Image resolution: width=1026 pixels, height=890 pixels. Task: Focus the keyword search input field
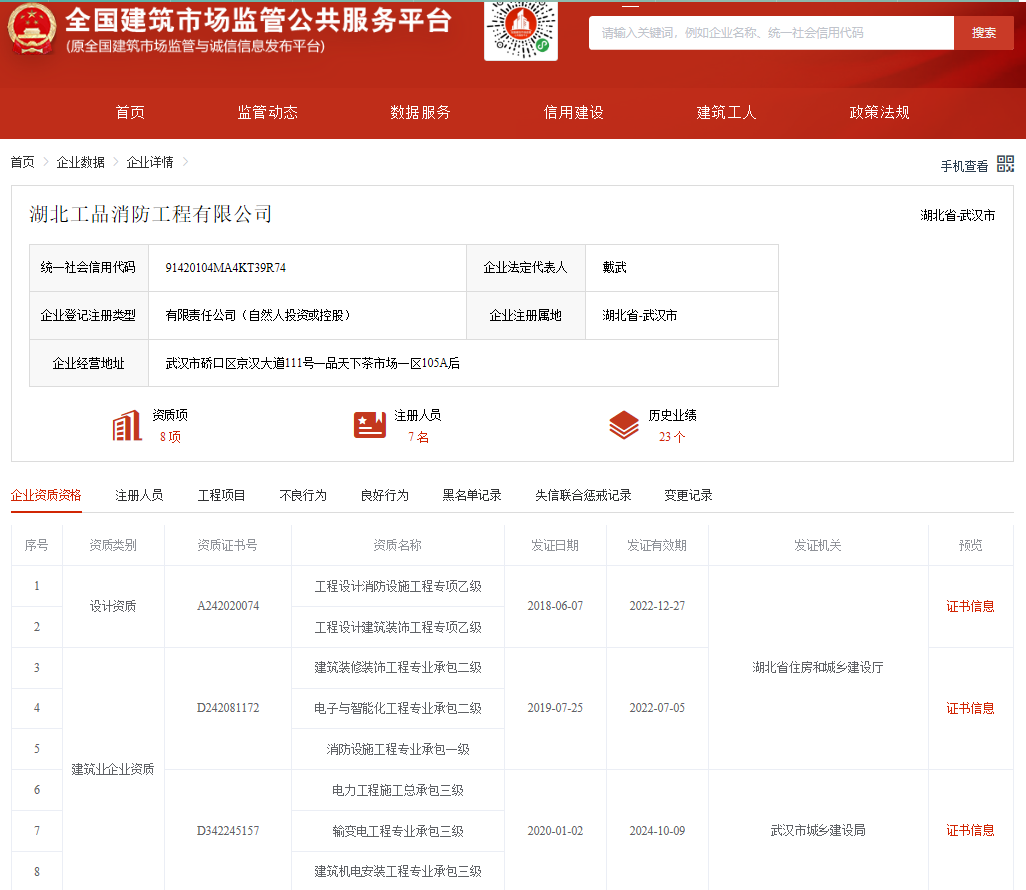click(x=771, y=33)
